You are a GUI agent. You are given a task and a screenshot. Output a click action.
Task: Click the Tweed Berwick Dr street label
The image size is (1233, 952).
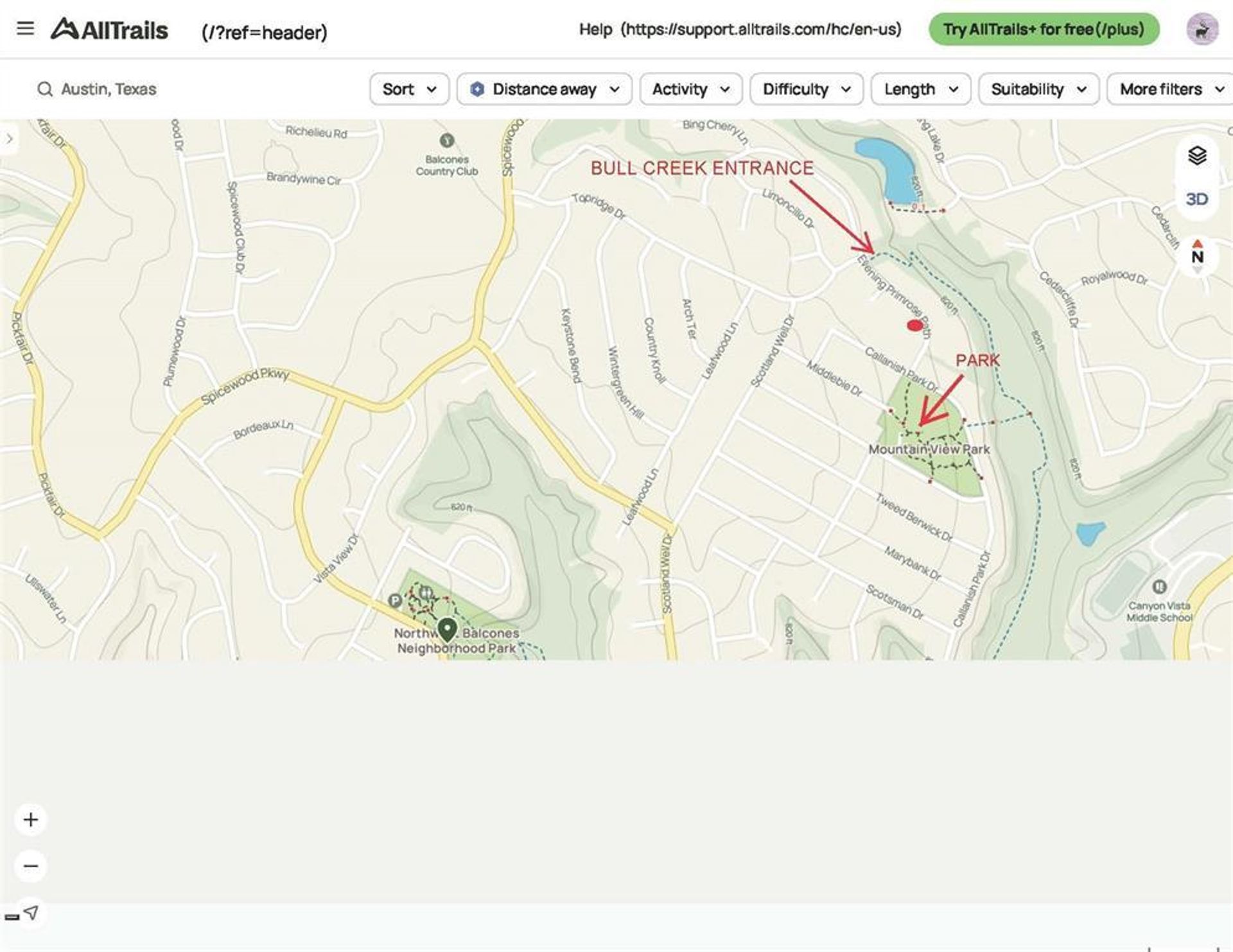[x=914, y=517]
